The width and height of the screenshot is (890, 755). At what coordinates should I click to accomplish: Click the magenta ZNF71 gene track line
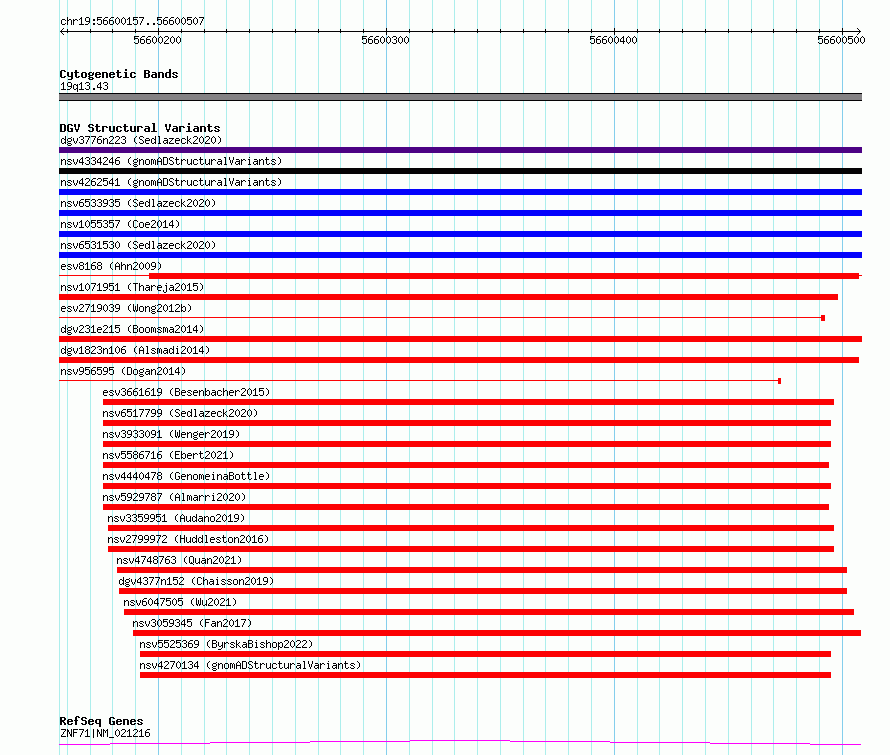click(x=460, y=743)
